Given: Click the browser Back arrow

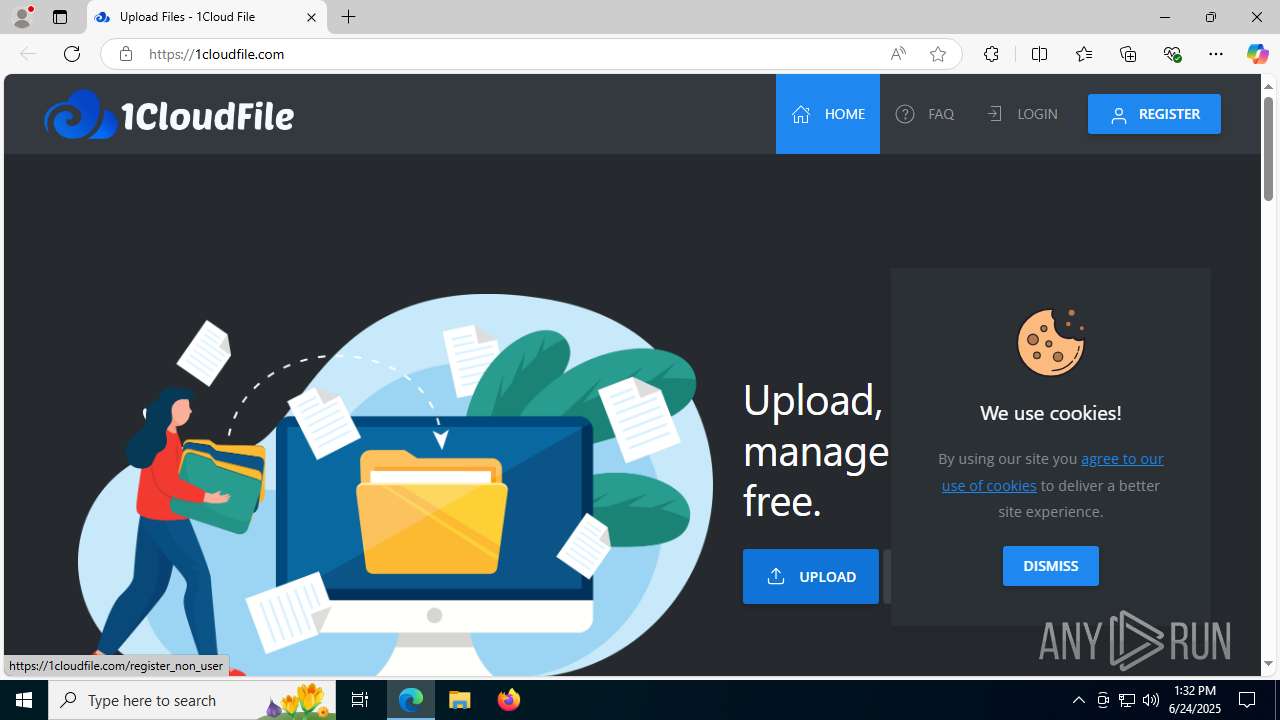Looking at the screenshot, I should tap(28, 54).
